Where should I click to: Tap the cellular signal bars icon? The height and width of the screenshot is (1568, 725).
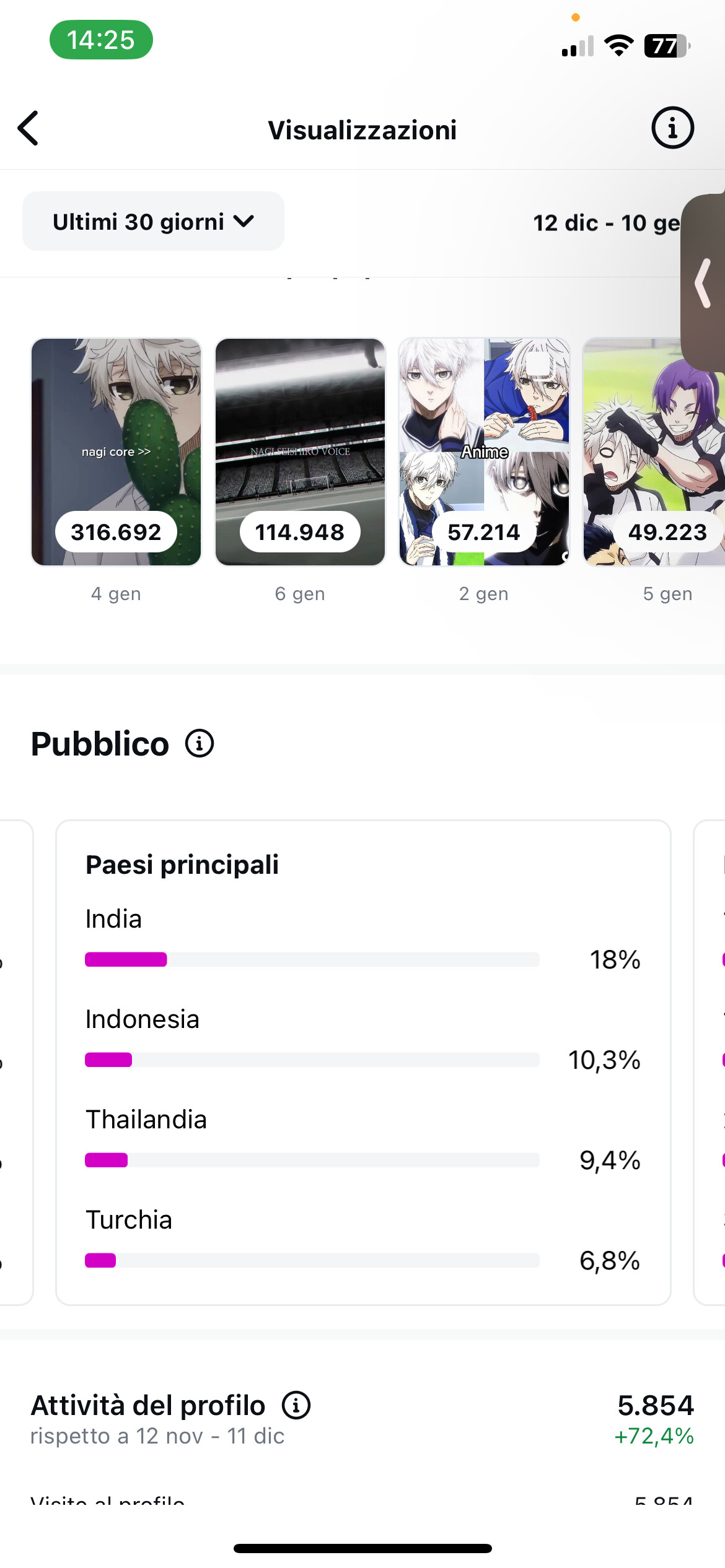click(x=578, y=46)
